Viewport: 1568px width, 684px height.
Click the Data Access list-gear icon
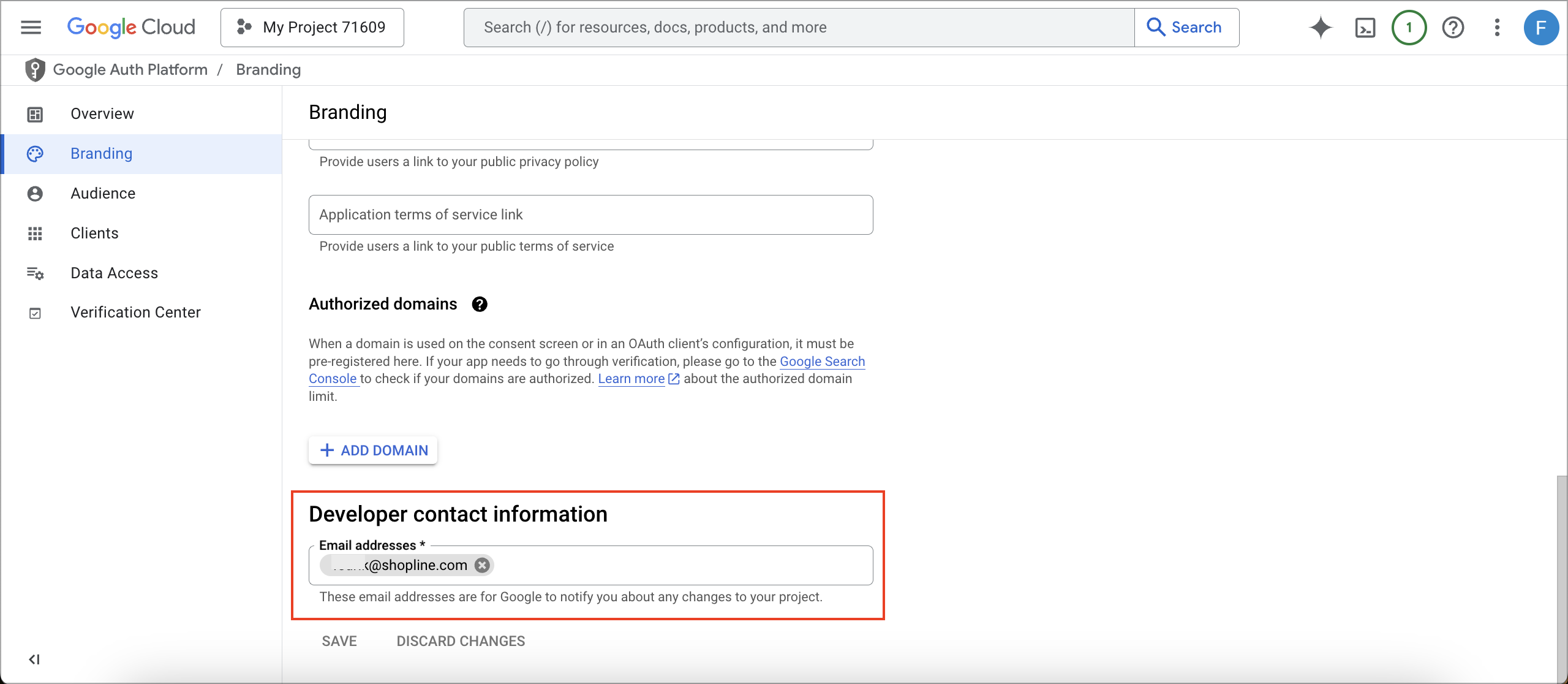tap(35, 273)
